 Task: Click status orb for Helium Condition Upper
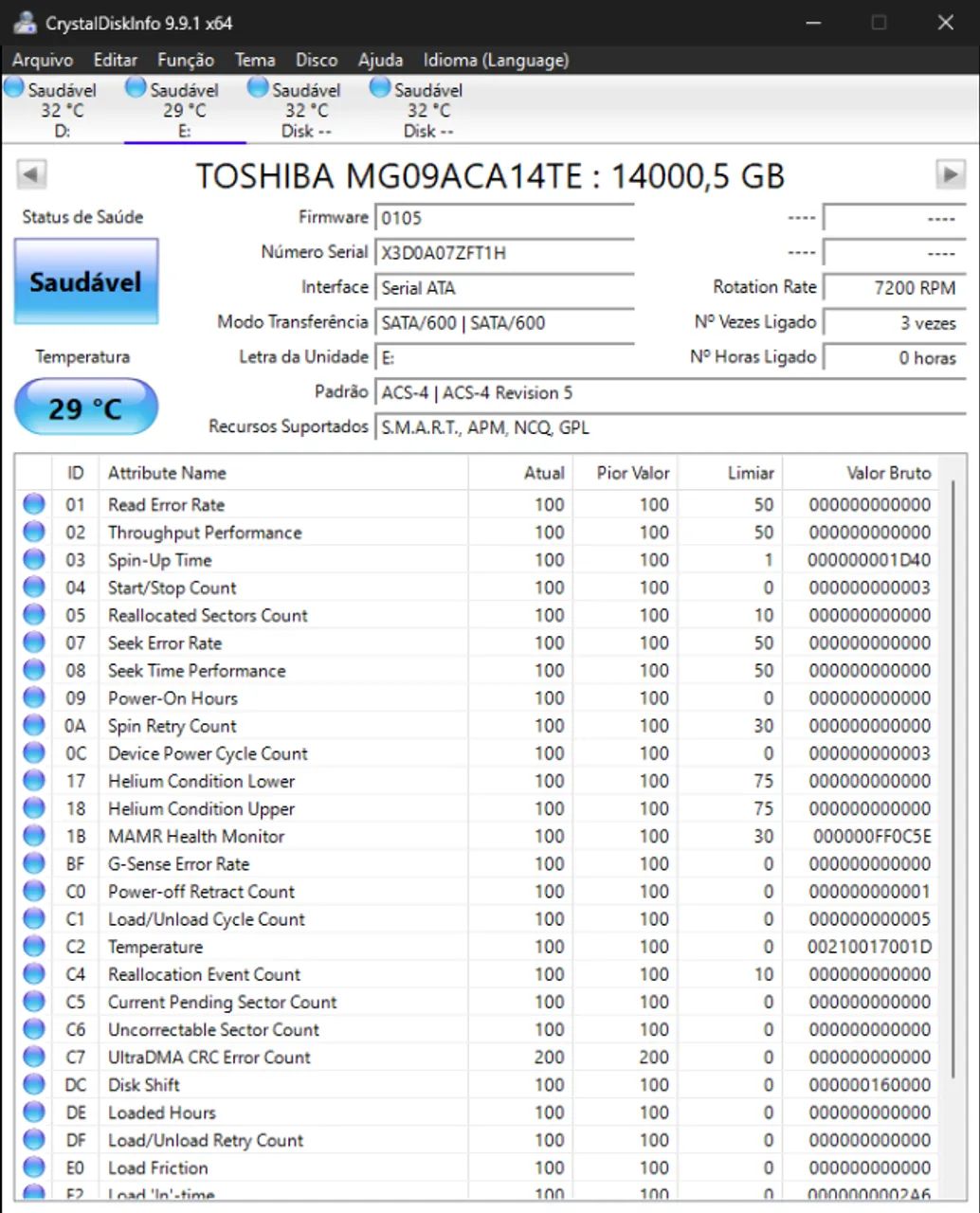coord(34,807)
